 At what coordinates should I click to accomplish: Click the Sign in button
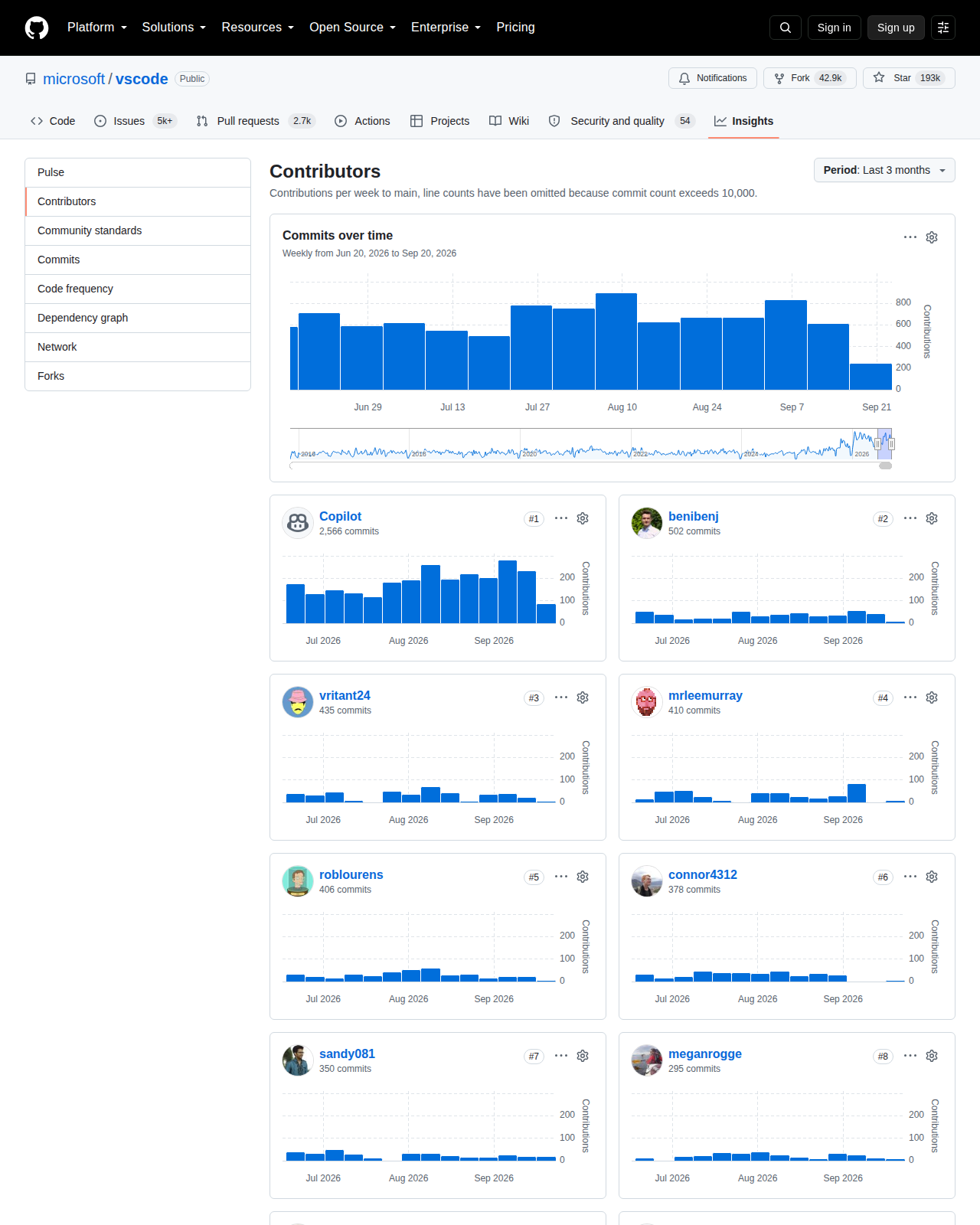[x=835, y=28]
